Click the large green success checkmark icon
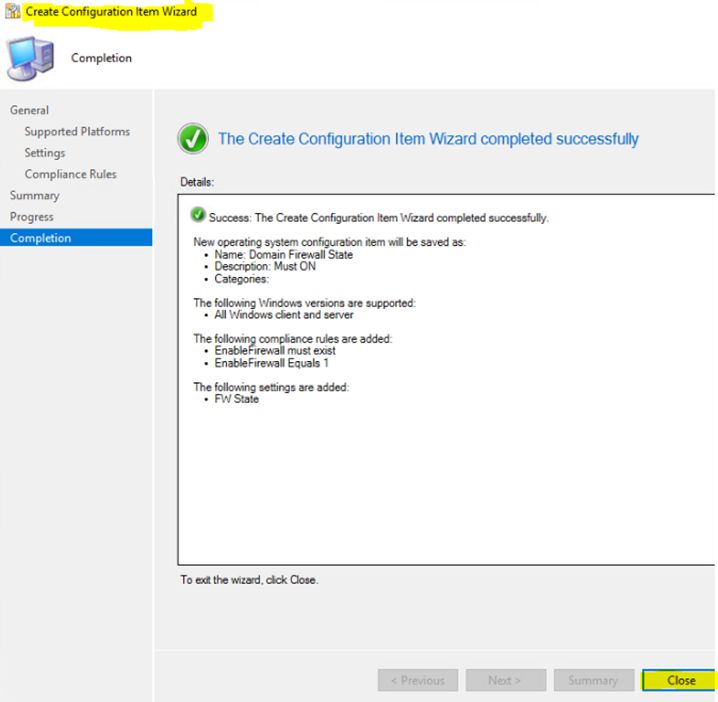This screenshot has width=718, height=702. [193, 139]
